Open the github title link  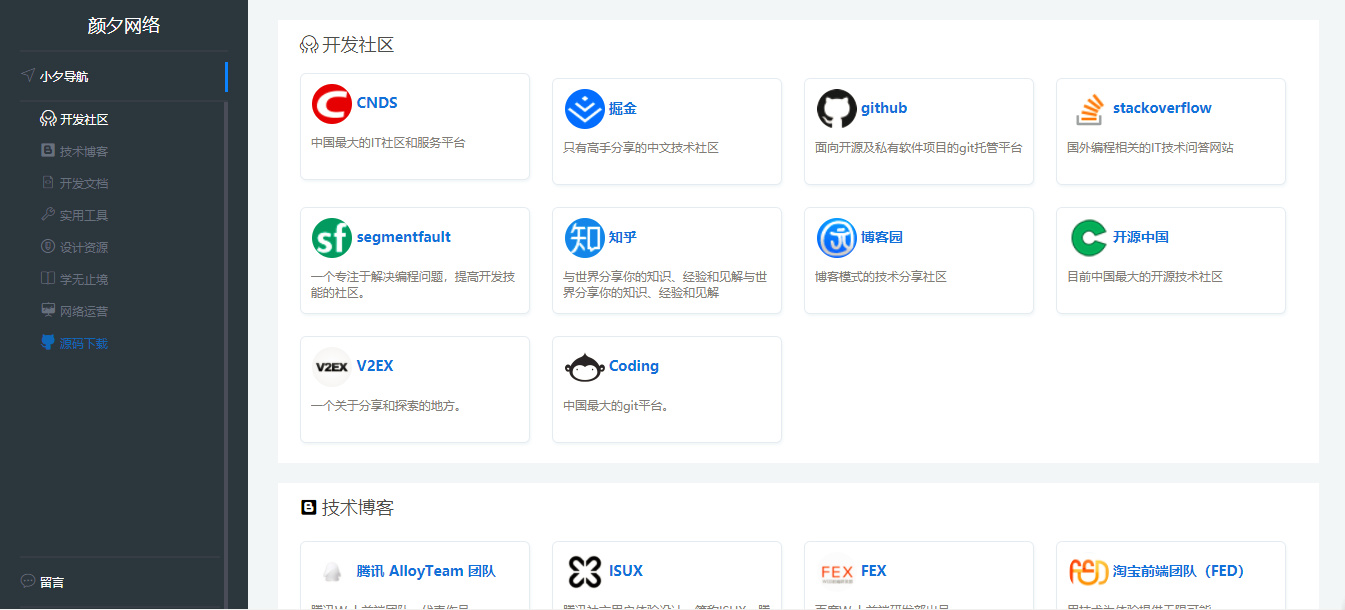pos(884,108)
